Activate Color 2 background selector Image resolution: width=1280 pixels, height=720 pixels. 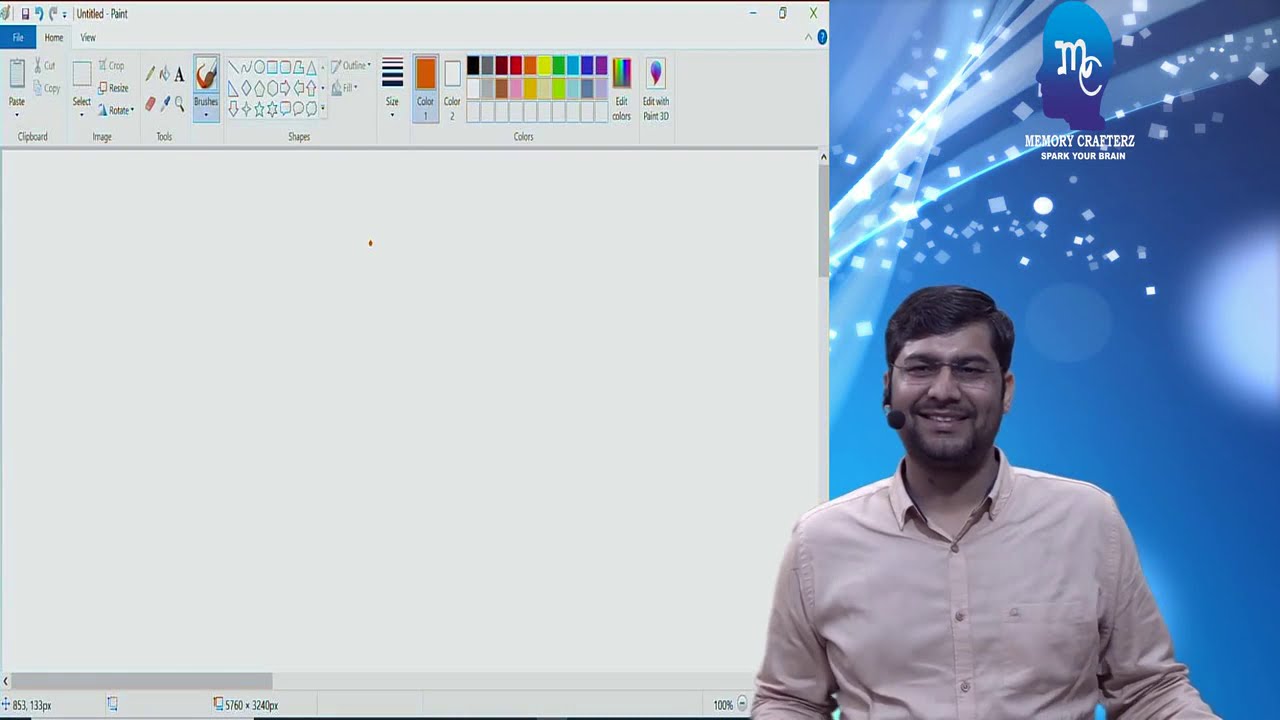coord(452,88)
